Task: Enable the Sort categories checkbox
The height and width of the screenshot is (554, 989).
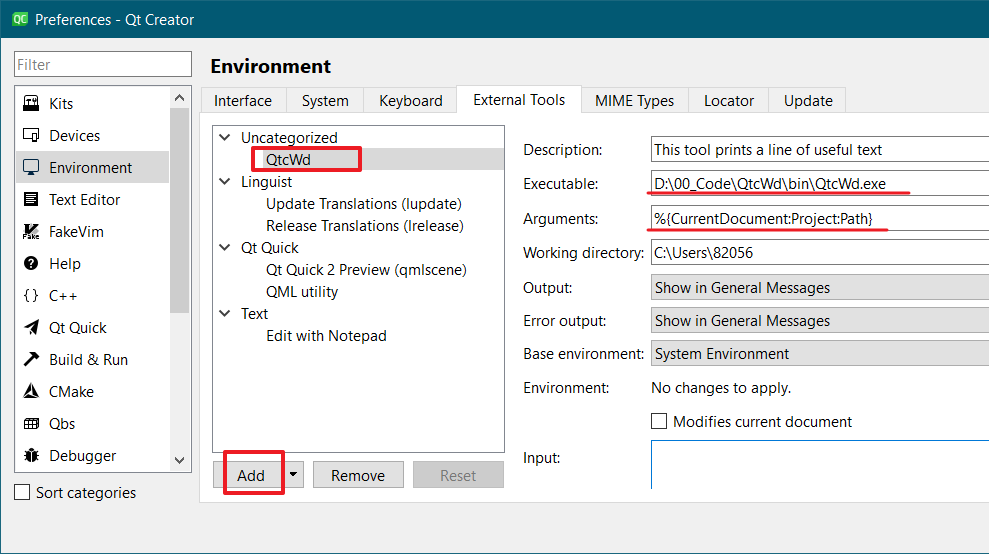Action: tap(22, 492)
